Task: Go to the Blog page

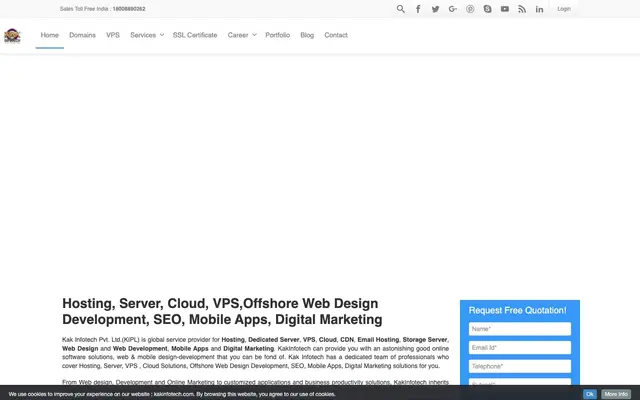Action: pos(307,35)
